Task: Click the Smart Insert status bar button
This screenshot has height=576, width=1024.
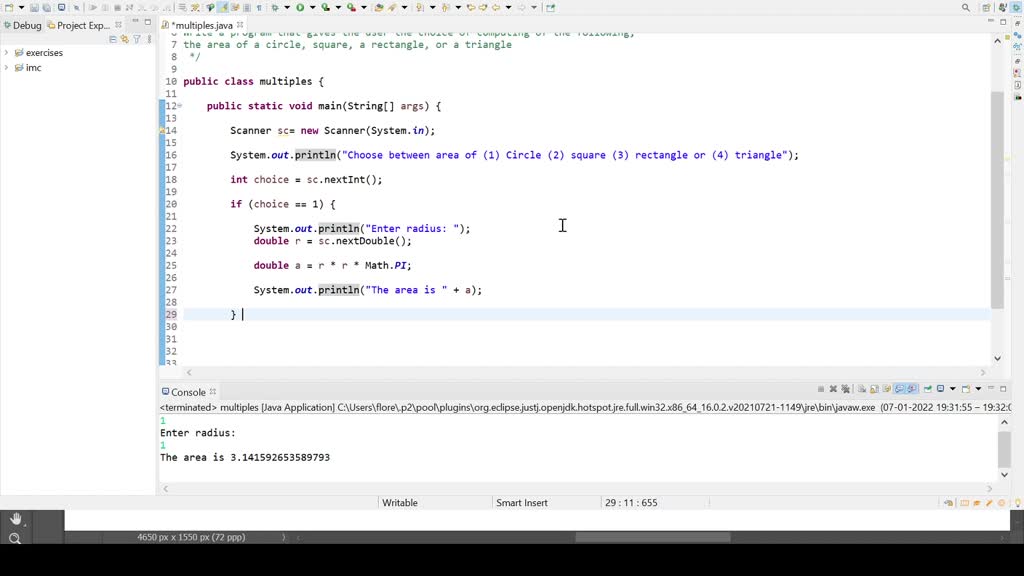Action: (x=521, y=502)
